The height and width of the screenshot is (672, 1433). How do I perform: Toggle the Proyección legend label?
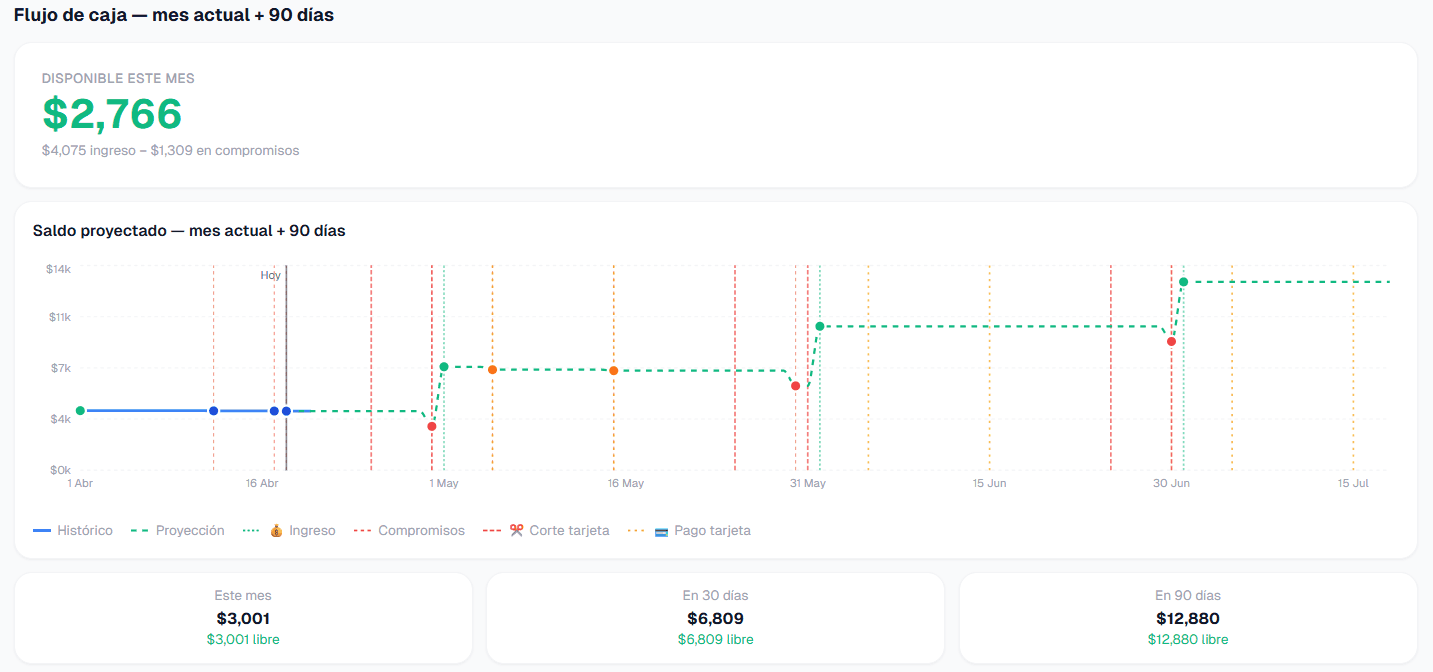point(190,531)
